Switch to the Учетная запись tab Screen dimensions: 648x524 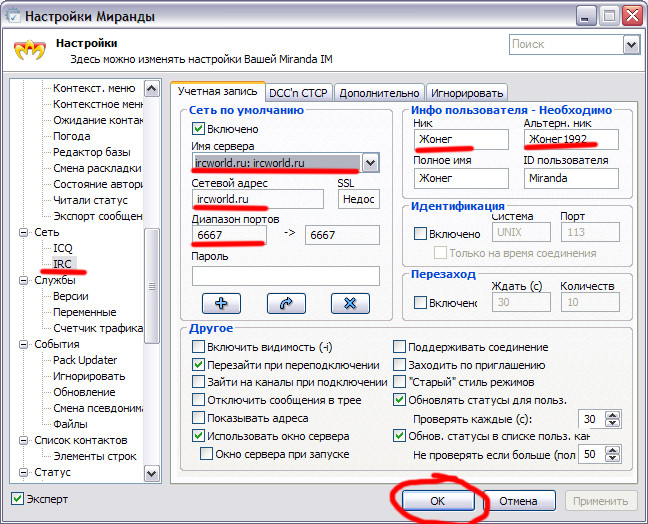218,91
